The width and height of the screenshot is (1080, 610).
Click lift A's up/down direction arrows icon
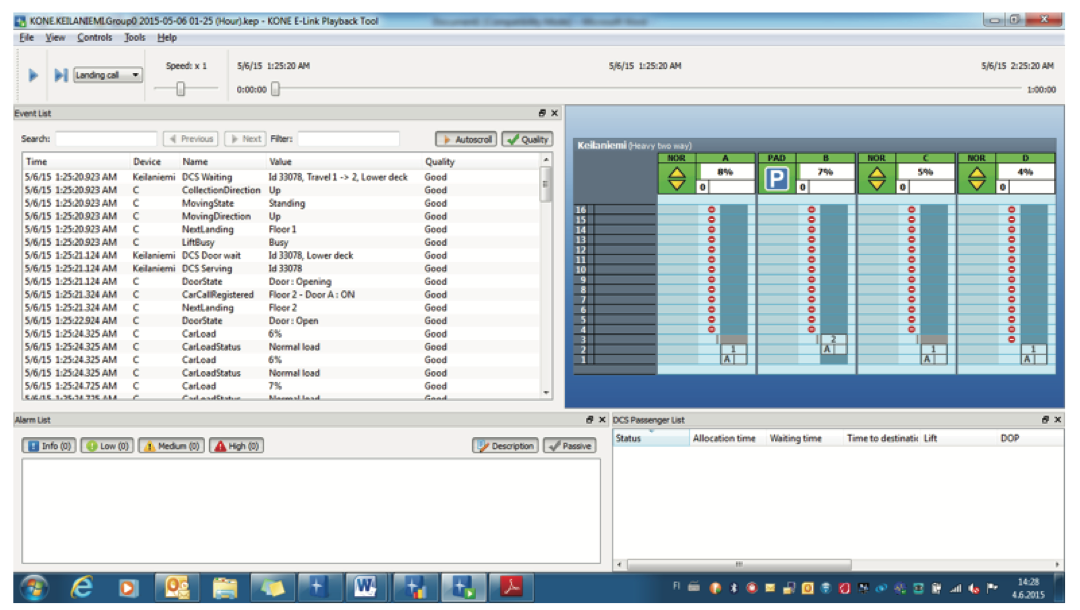(x=677, y=179)
